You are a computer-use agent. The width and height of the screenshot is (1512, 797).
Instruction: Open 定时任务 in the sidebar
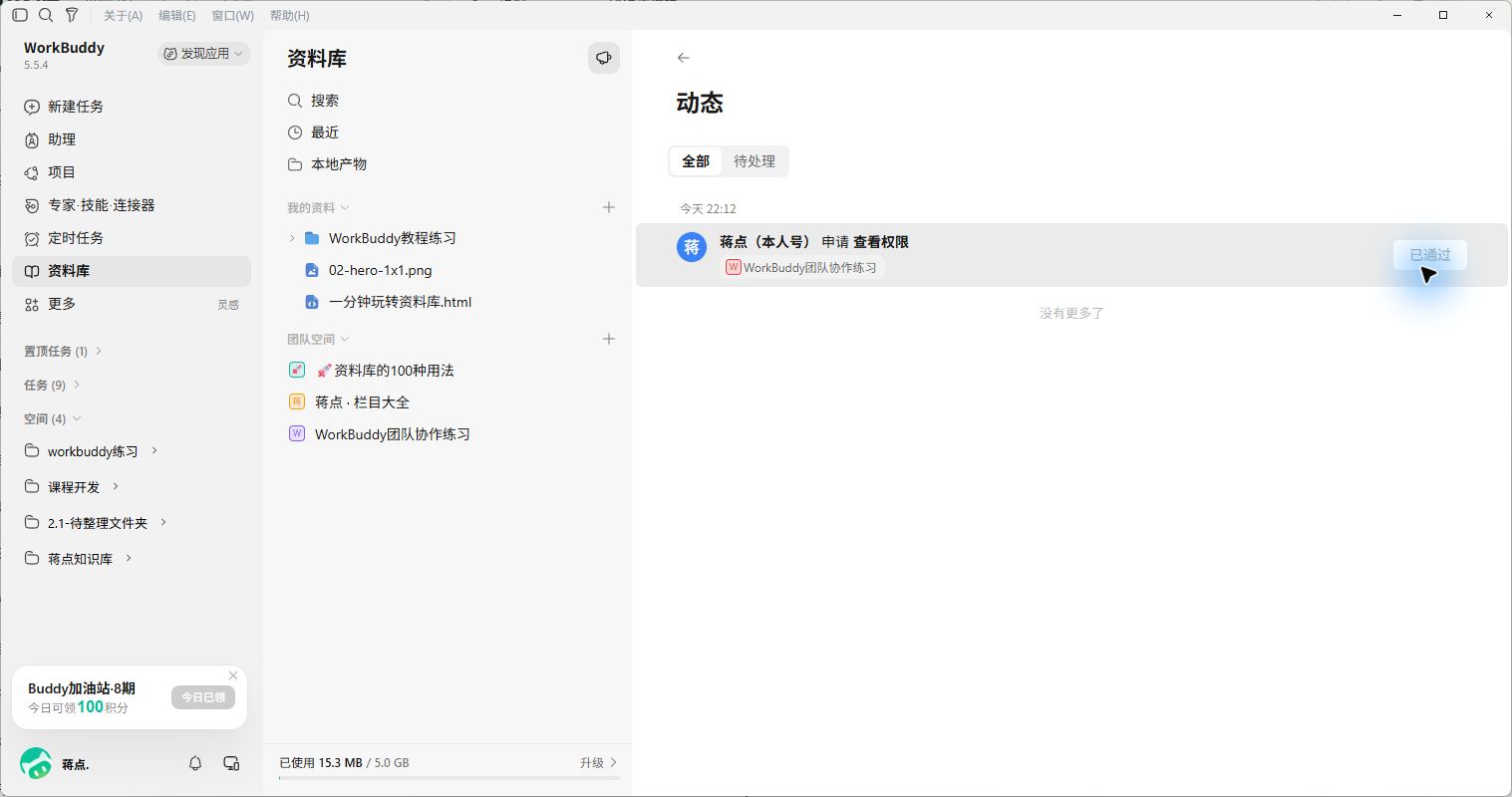point(132,238)
